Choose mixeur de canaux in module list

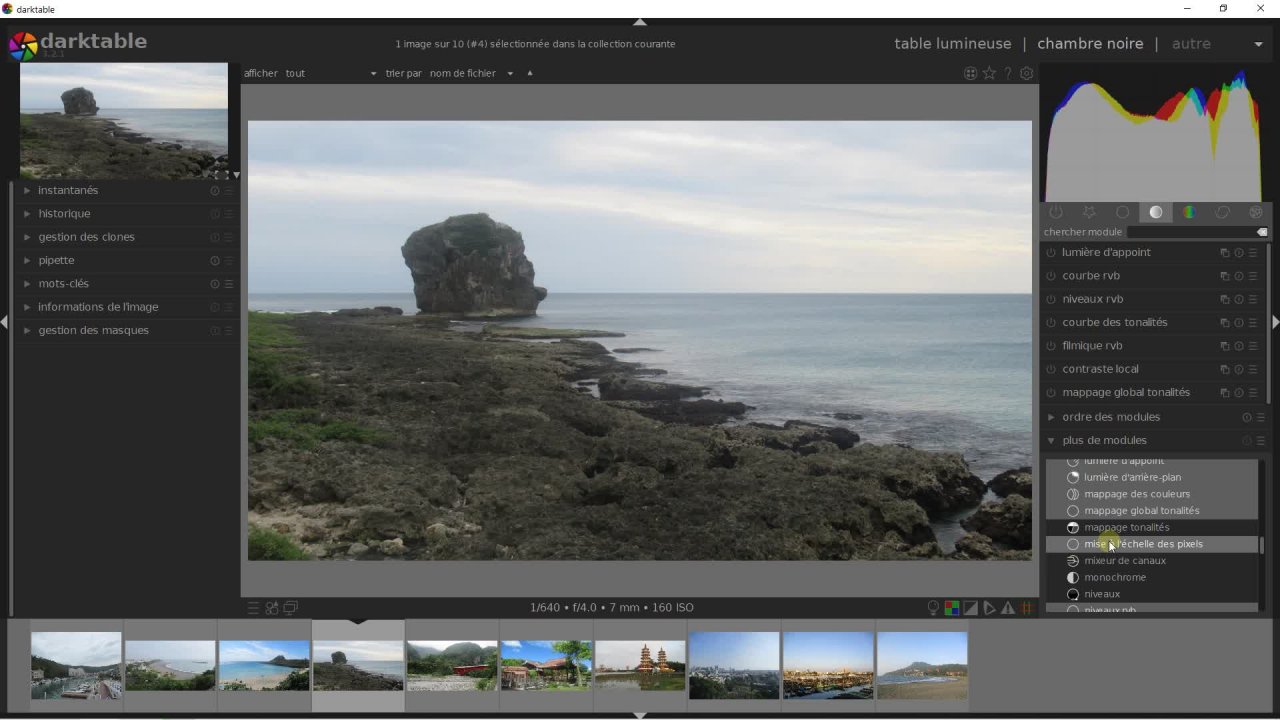pos(1124,561)
